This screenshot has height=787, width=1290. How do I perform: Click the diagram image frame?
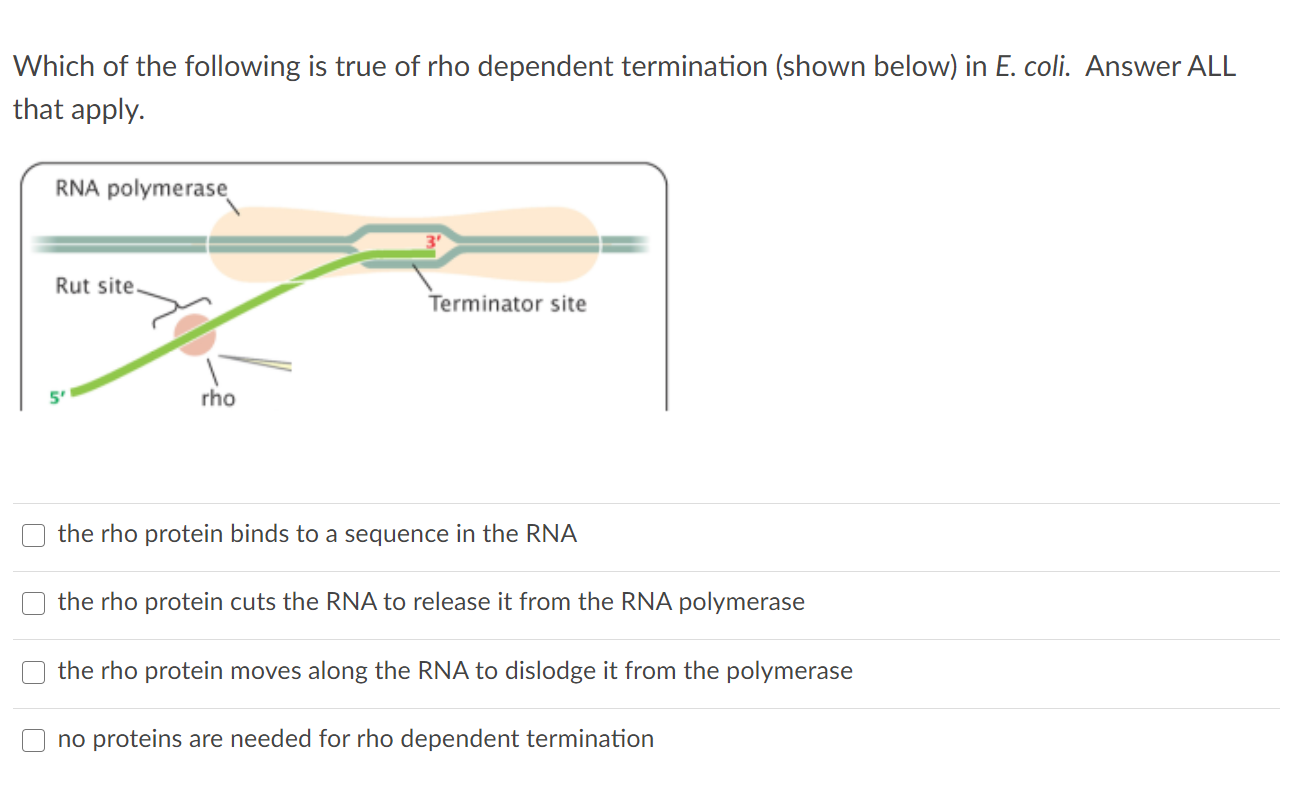point(345,285)
